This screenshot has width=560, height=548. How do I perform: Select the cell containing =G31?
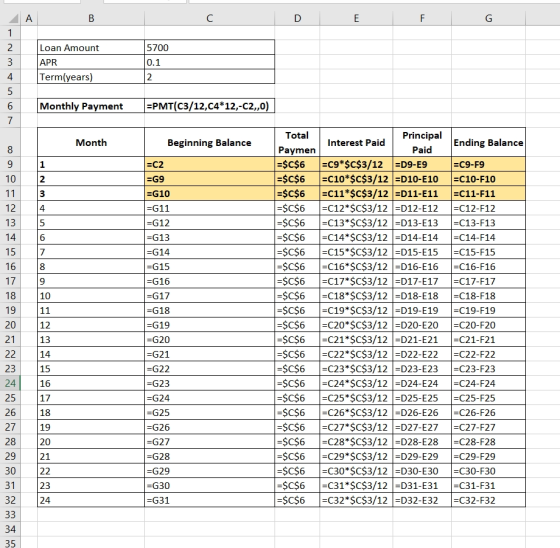[x=210, y=500]
